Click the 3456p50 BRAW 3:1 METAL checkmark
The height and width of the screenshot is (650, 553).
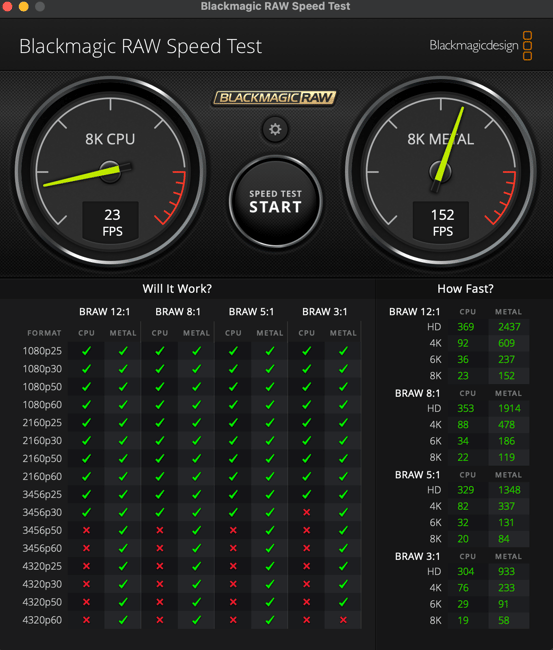(343, 530)
